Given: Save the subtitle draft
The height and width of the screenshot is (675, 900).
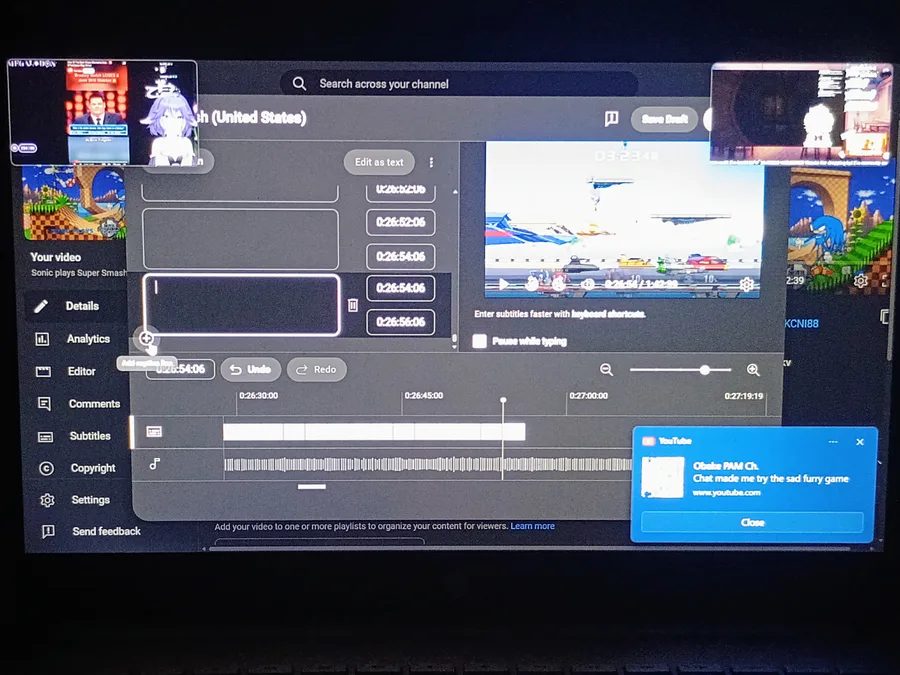Looking at the screenshot, I should pyautogui.click(x=665, y=119).
